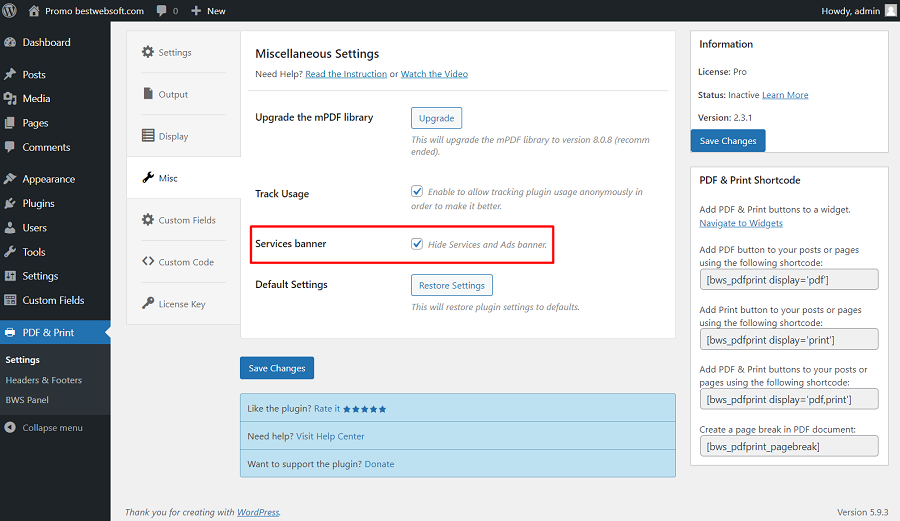
Task: Click the License: Pro text
Action: (x=722, y=72)
